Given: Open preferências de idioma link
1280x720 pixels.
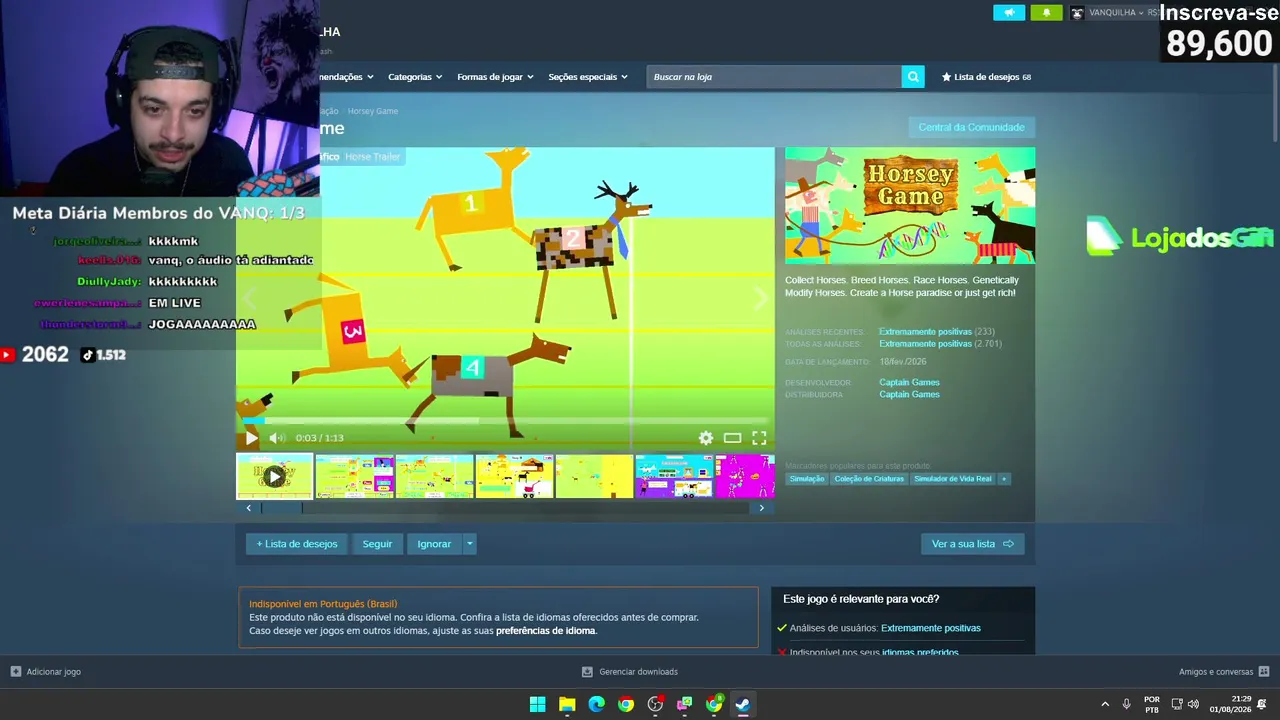Looking at the screenshot, I should click(545, 631).
